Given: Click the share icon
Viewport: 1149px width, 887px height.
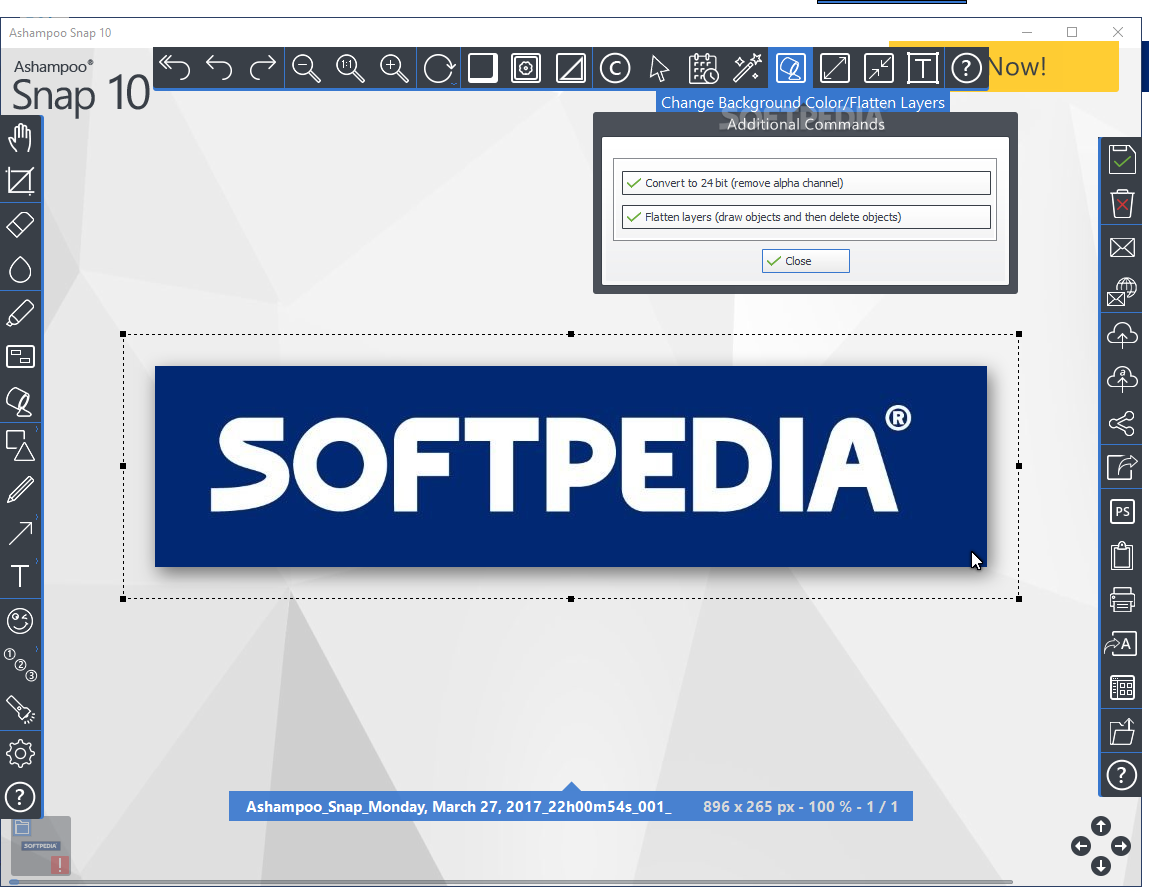Looking at the screenshot, I should click(x=1122, y=423).
